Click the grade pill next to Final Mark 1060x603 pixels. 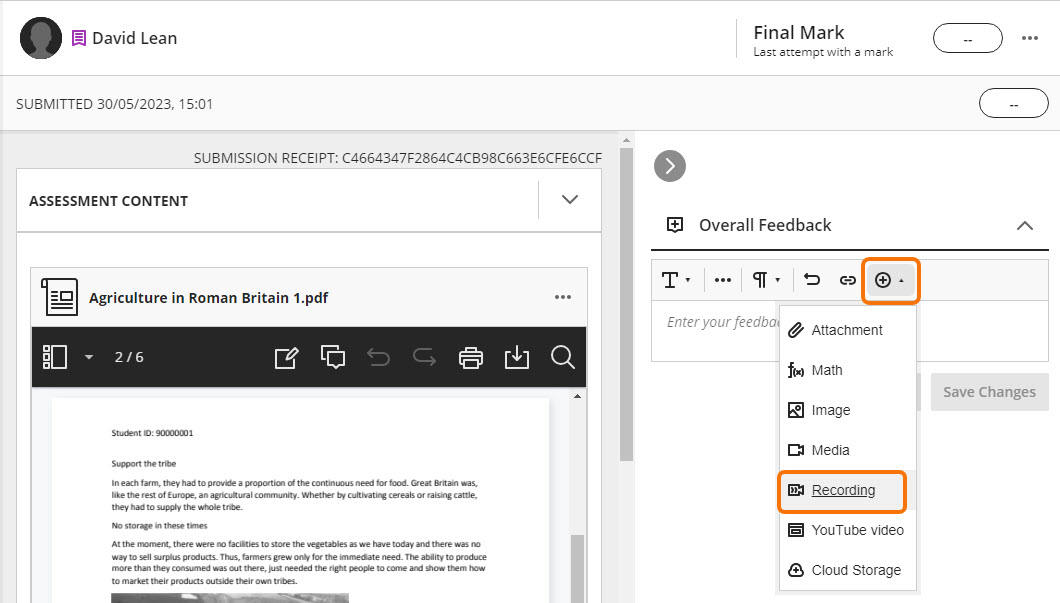(x=967, y=37)
